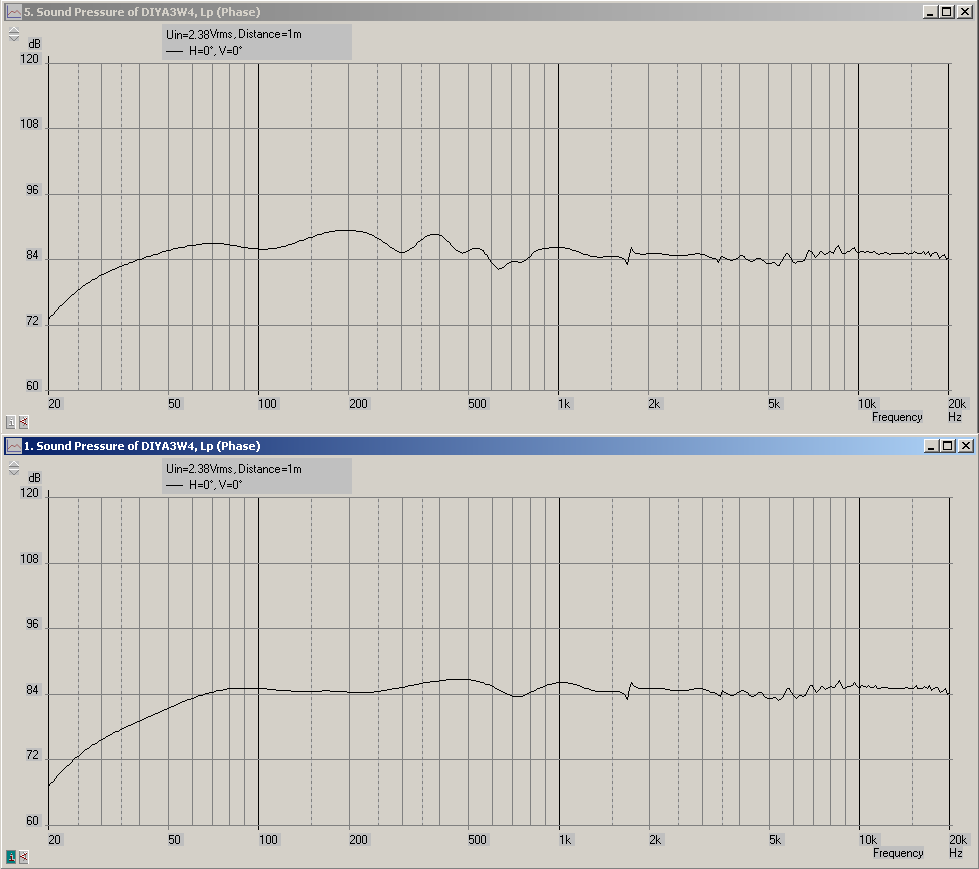Open the system menu icon of window 5
The height and width of the screenshot is (869, 979).
point(14,12)
